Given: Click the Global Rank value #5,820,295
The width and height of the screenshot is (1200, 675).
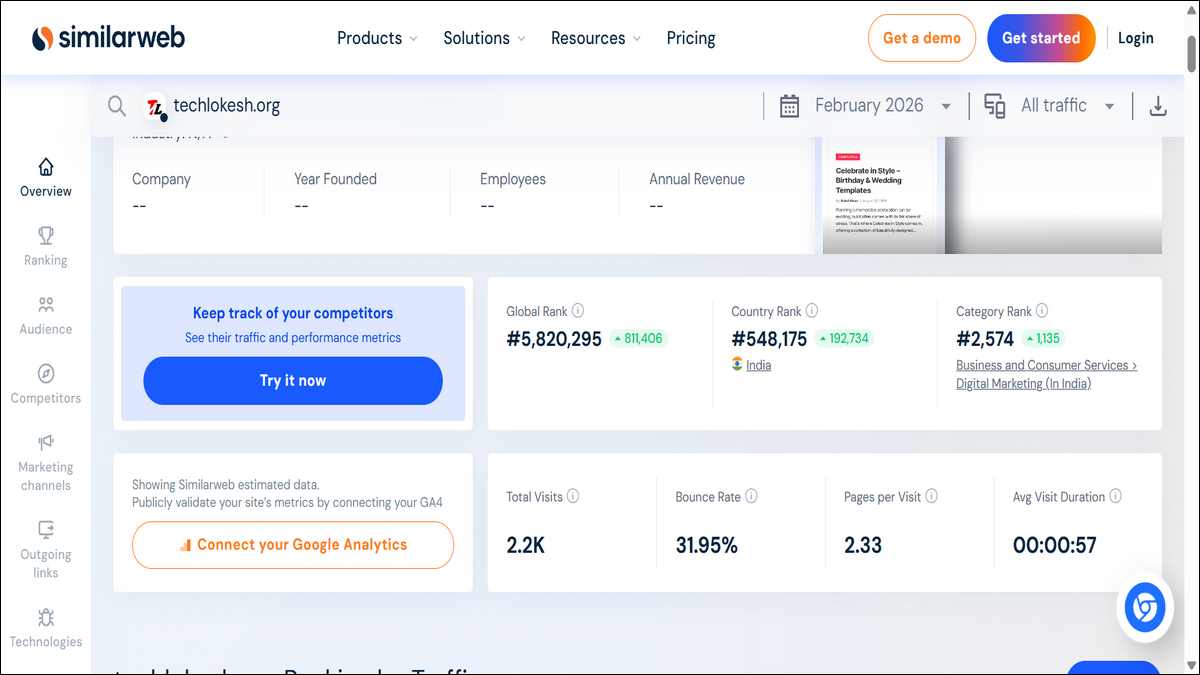Looking at the screenshot, I should pyautogui.click(x=554, y=339).
